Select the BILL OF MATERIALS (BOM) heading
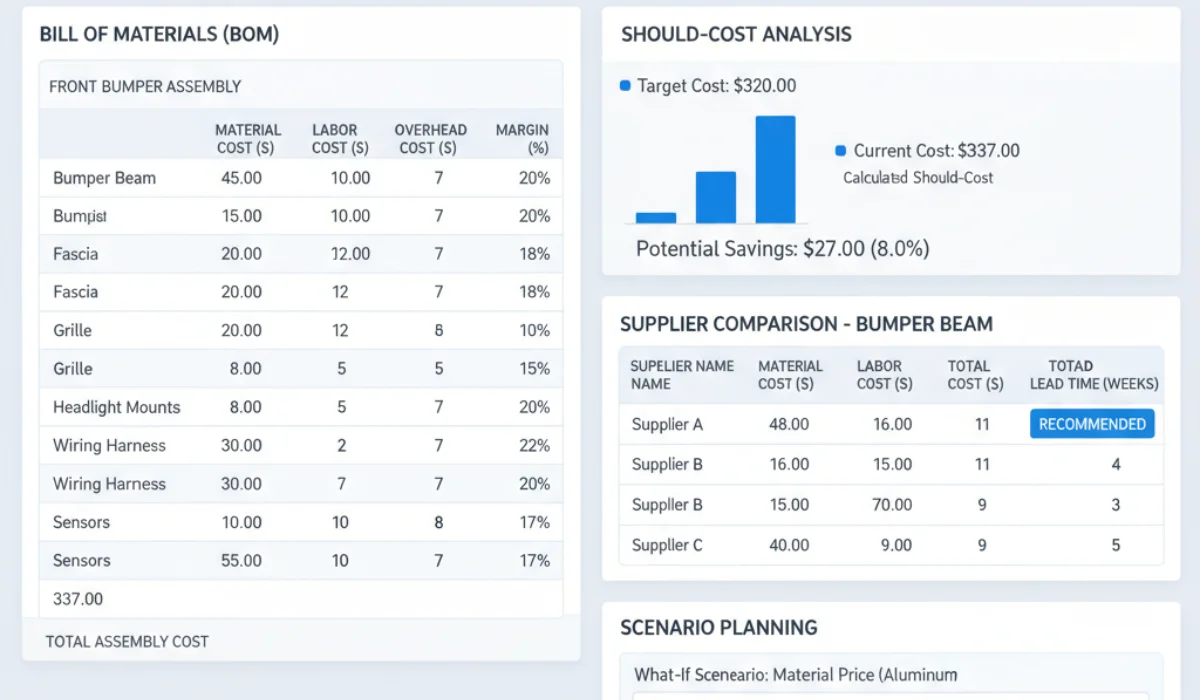1200x700 pixels. coord(159,34)
